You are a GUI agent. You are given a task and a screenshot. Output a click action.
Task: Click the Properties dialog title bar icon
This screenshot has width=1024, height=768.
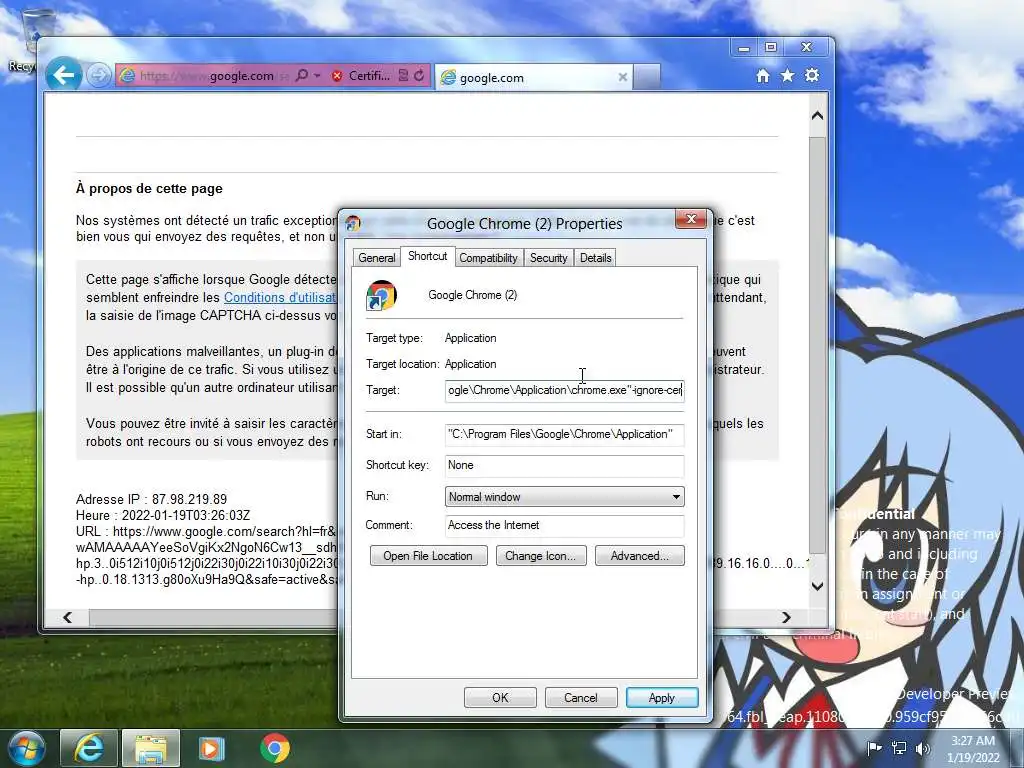coord(353,223)
